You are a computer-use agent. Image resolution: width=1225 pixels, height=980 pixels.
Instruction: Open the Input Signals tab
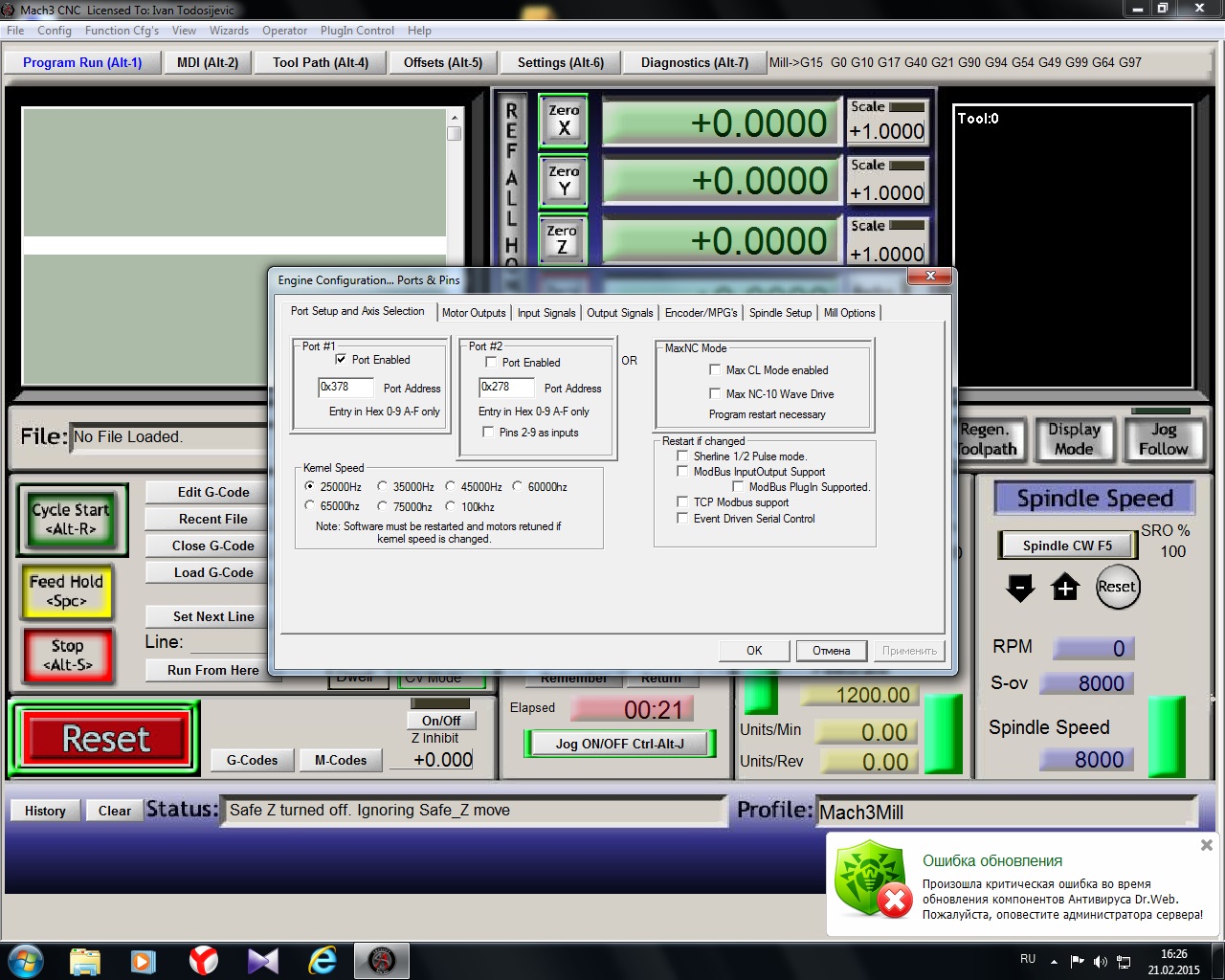point(546,313)
